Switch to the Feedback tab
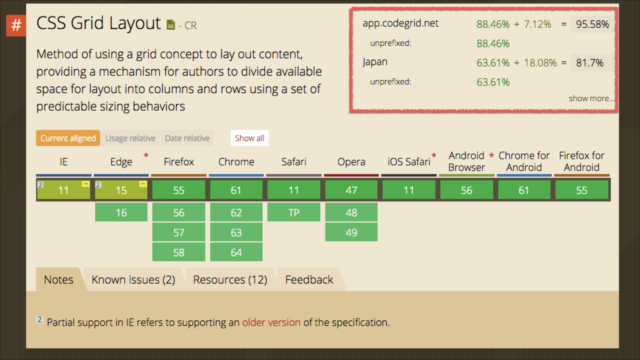 click(309, 280)
